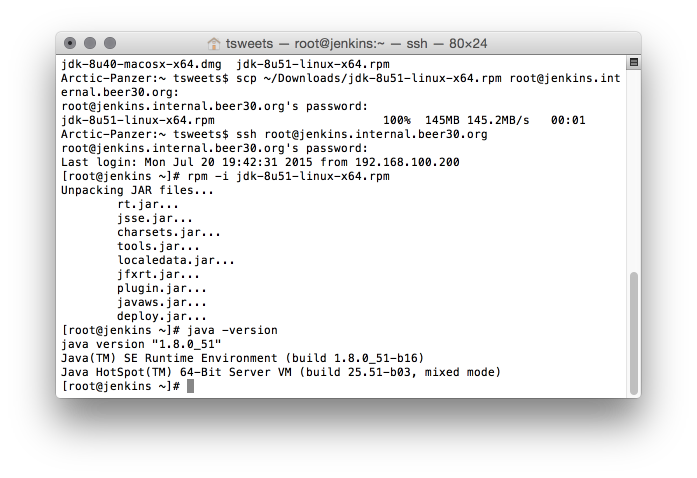The width and height of the screenshot is (697, 478).
Task: Click the terminal cursor block at the prompt
Action: click(190, 386)
